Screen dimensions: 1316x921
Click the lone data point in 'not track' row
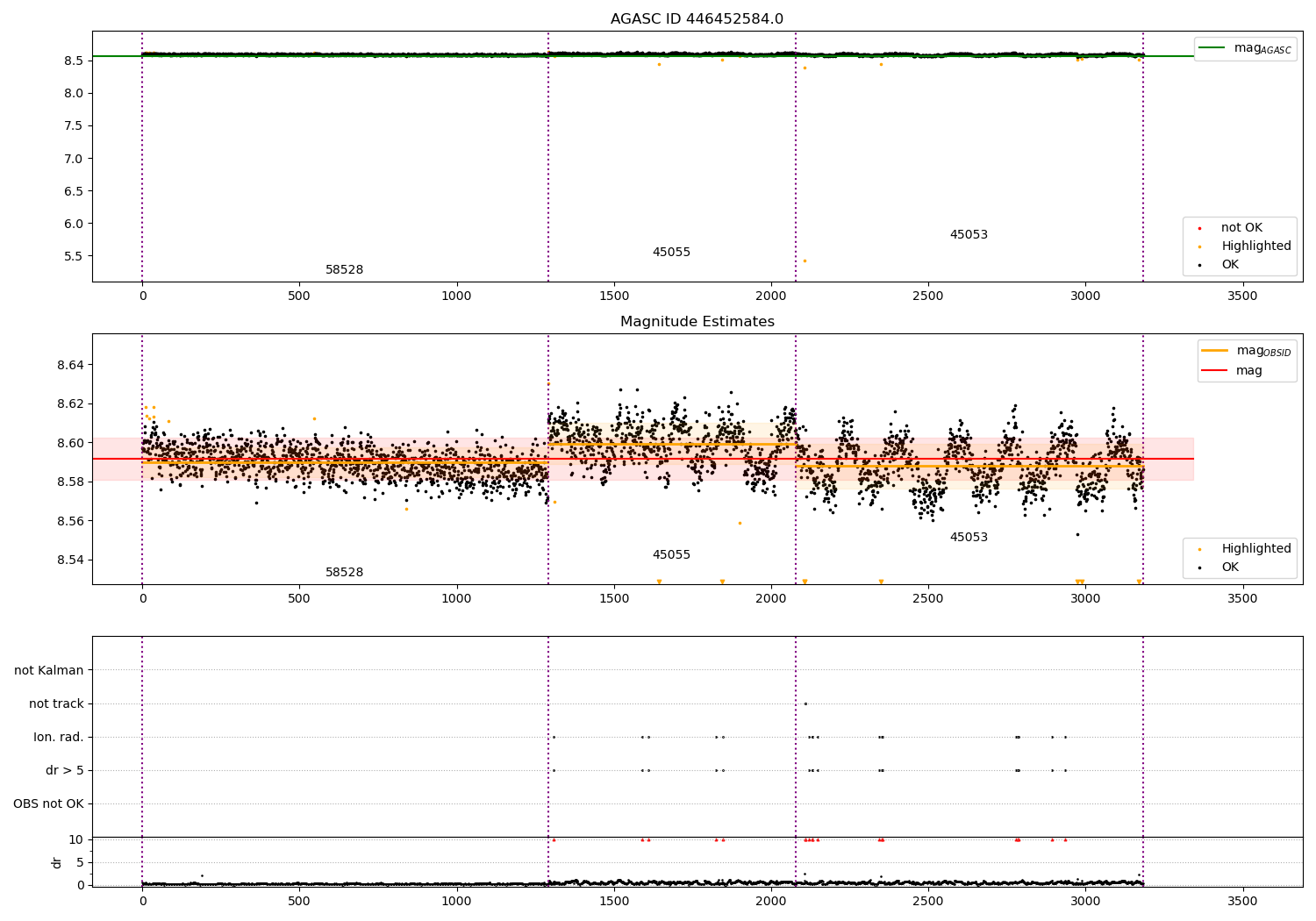[x=805, y=703]
